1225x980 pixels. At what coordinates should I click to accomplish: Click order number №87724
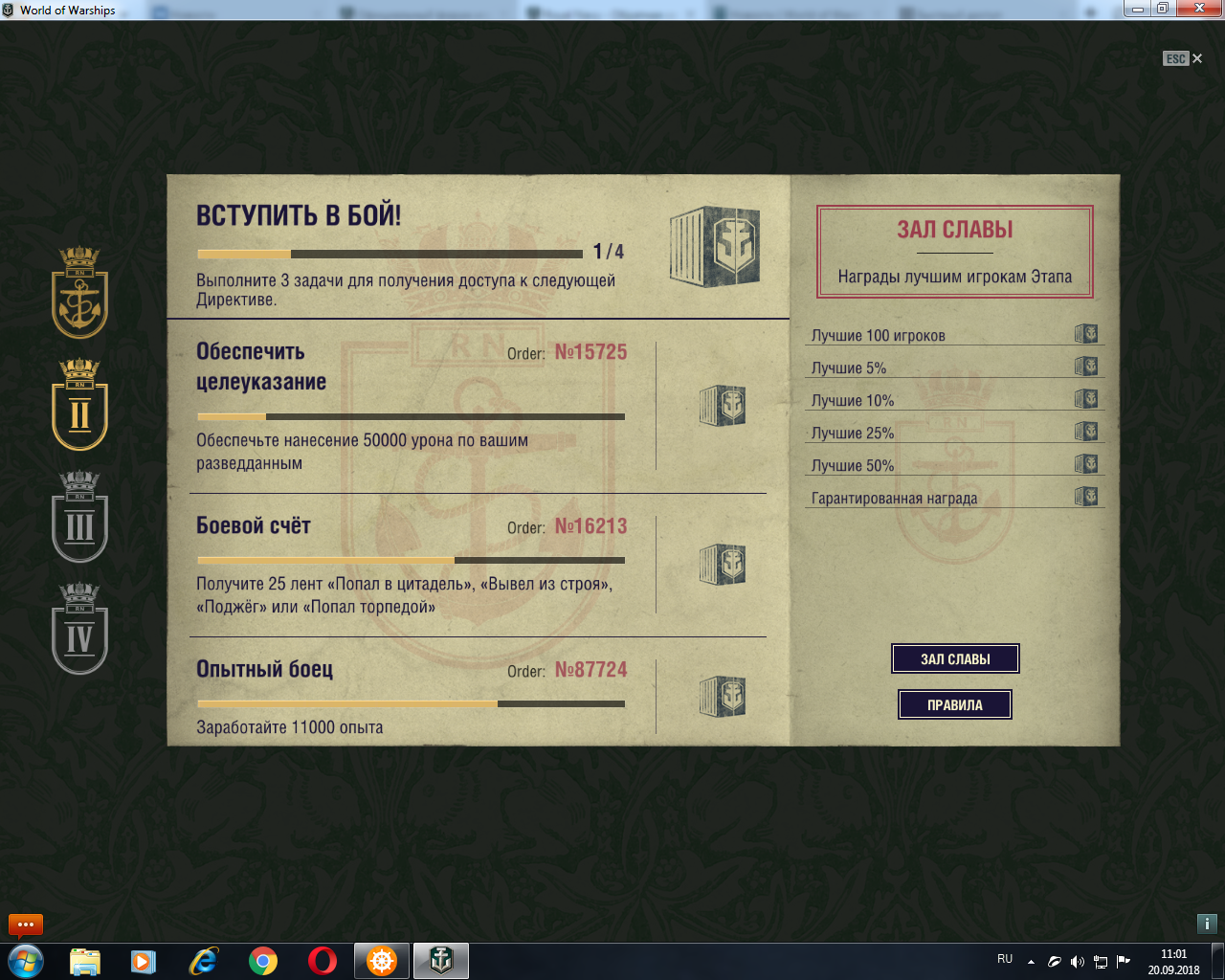pos(591,670)
